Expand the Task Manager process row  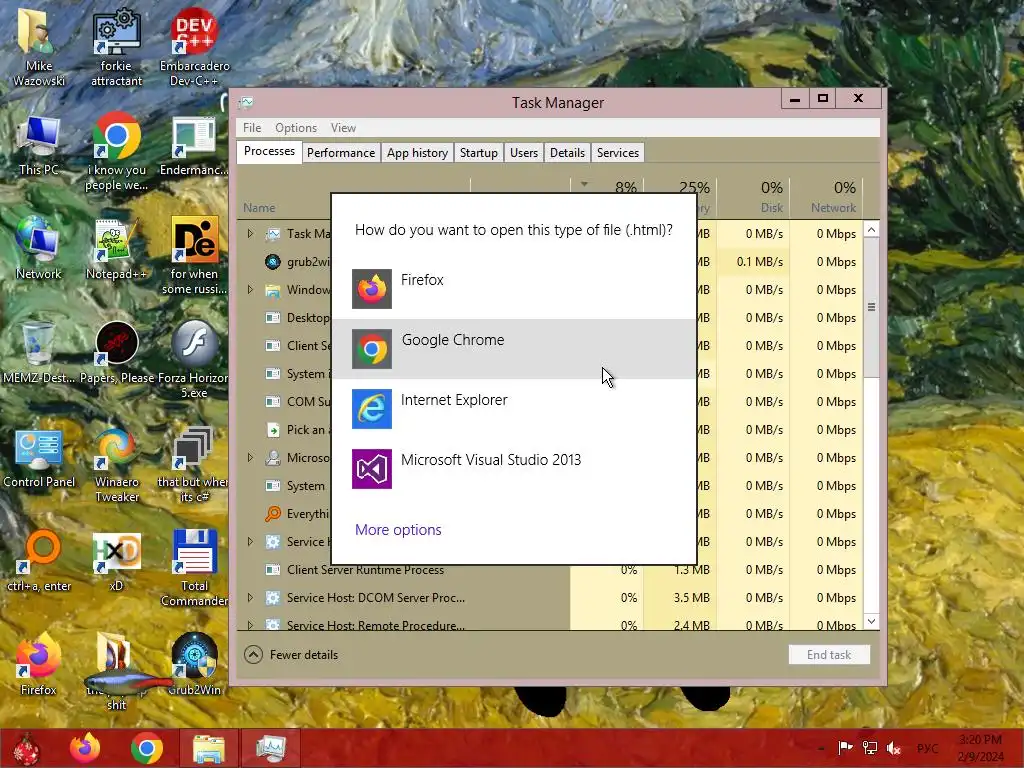coord(250,233)
